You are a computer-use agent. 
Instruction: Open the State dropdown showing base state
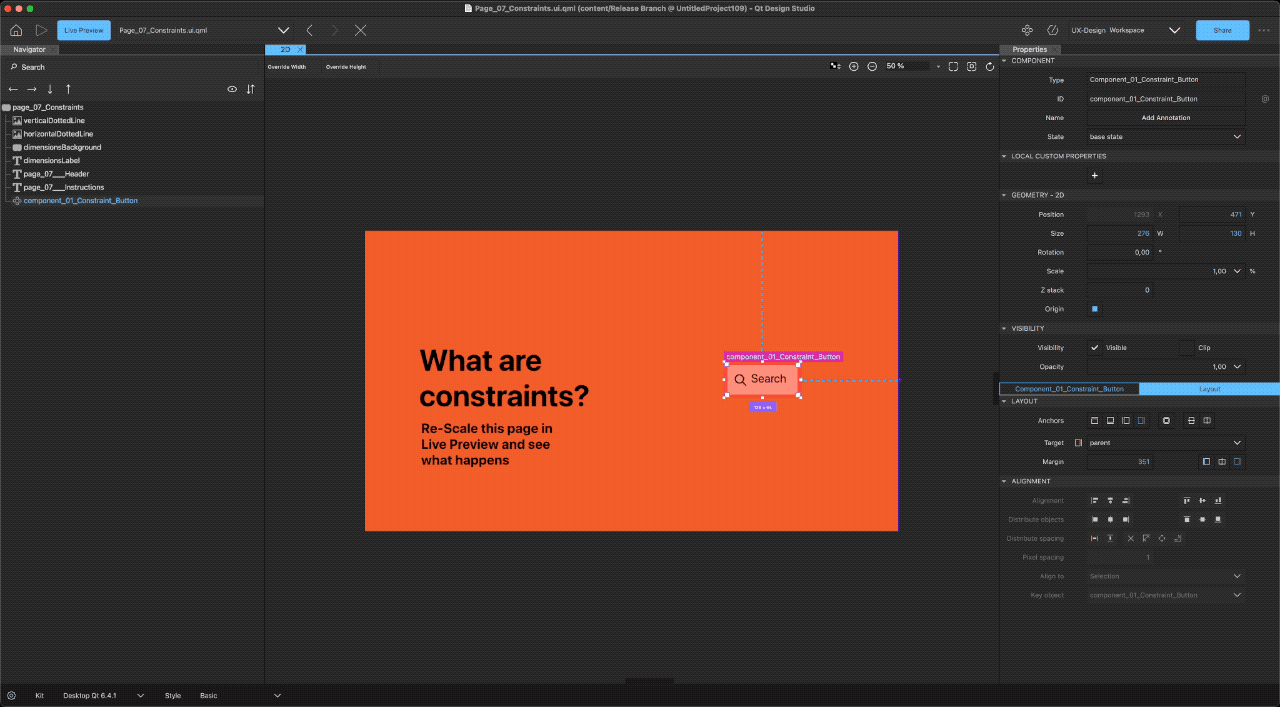coord(1166,137)
